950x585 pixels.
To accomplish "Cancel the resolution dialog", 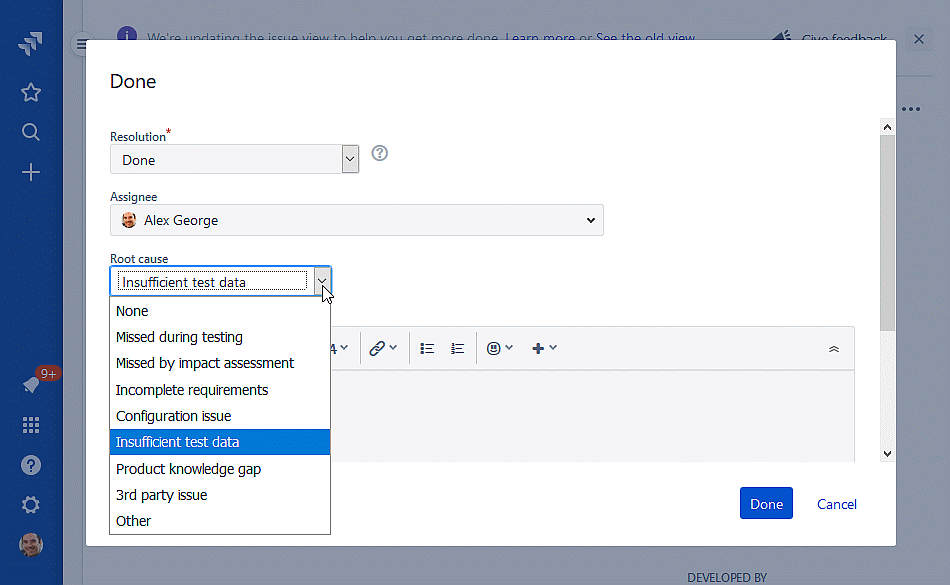I will click(x=836, y=503).
